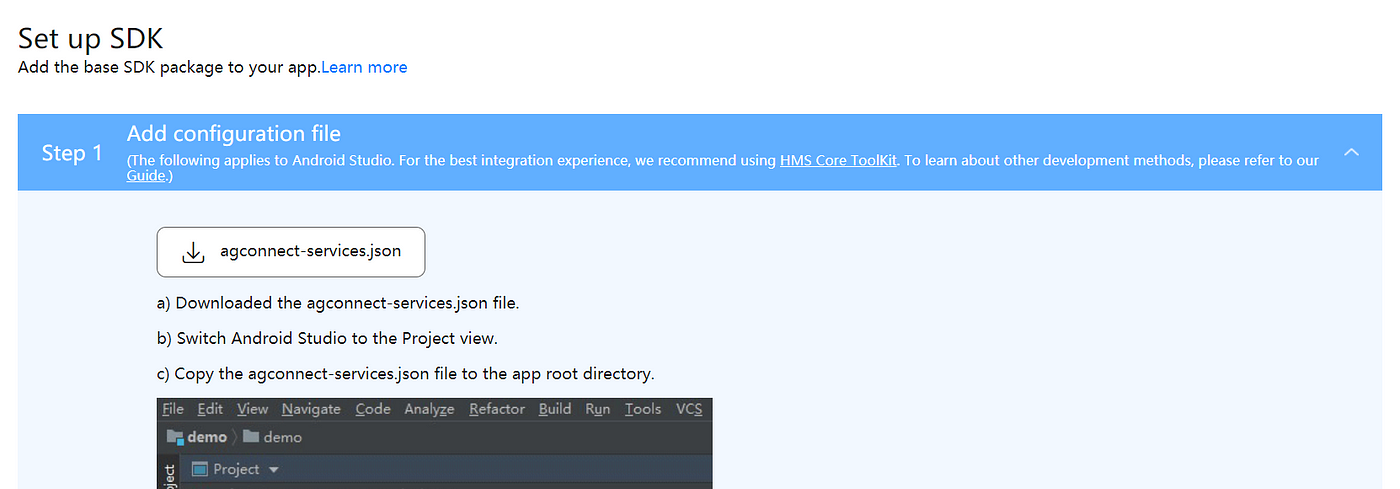Image resolution: width=1400 pixels, height=489 pixels.
Task: Open the File menu in Android Studio
Action: pyautogui.click(x=173, y=409)
